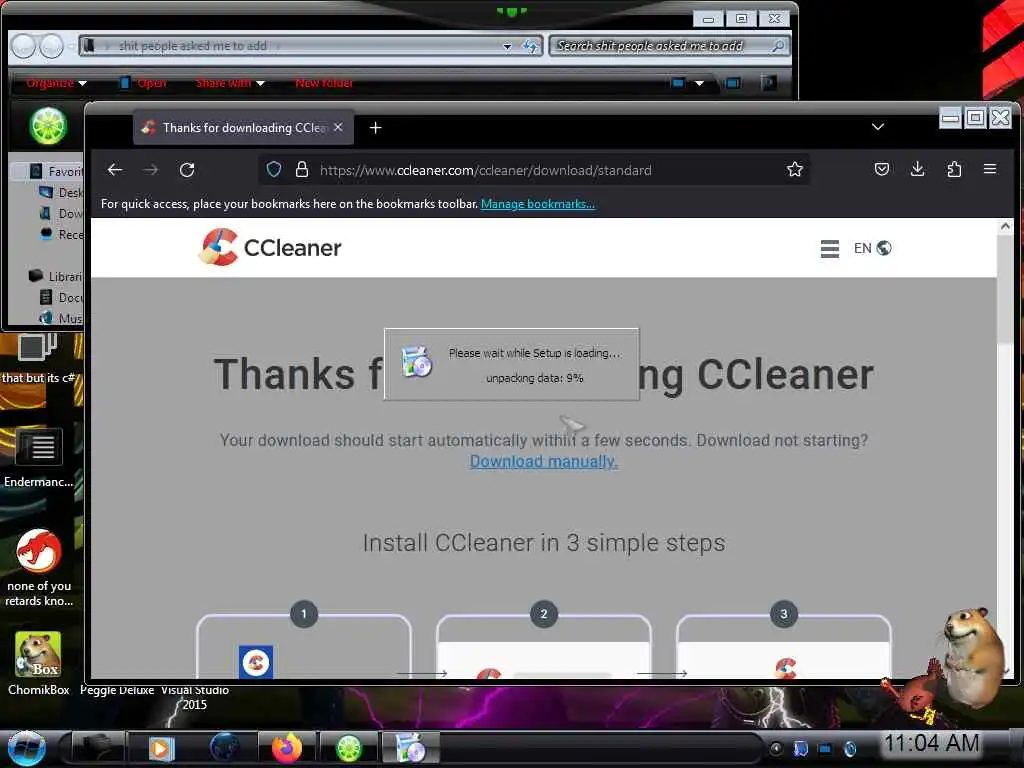Click the taskbar clock
The width and height of the screenshot is (1024, 768).
click(931, 743)
